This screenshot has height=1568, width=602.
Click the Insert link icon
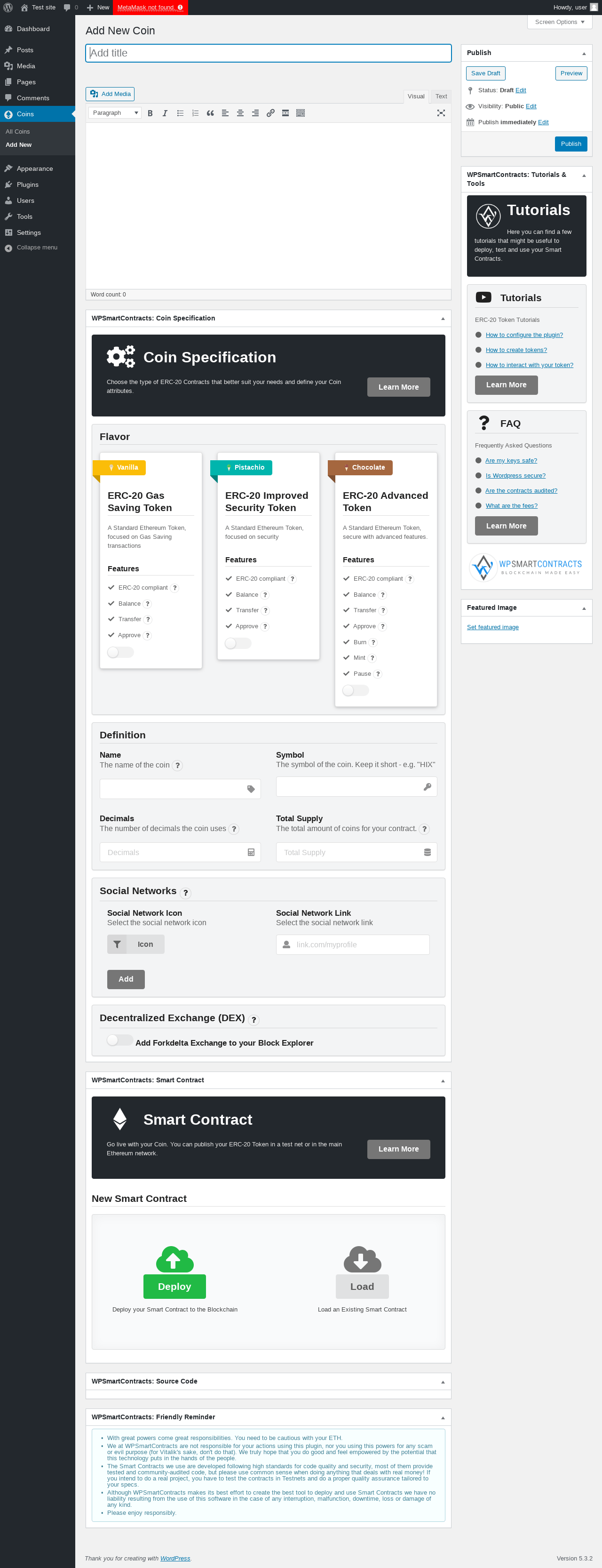tap(270, 113)
